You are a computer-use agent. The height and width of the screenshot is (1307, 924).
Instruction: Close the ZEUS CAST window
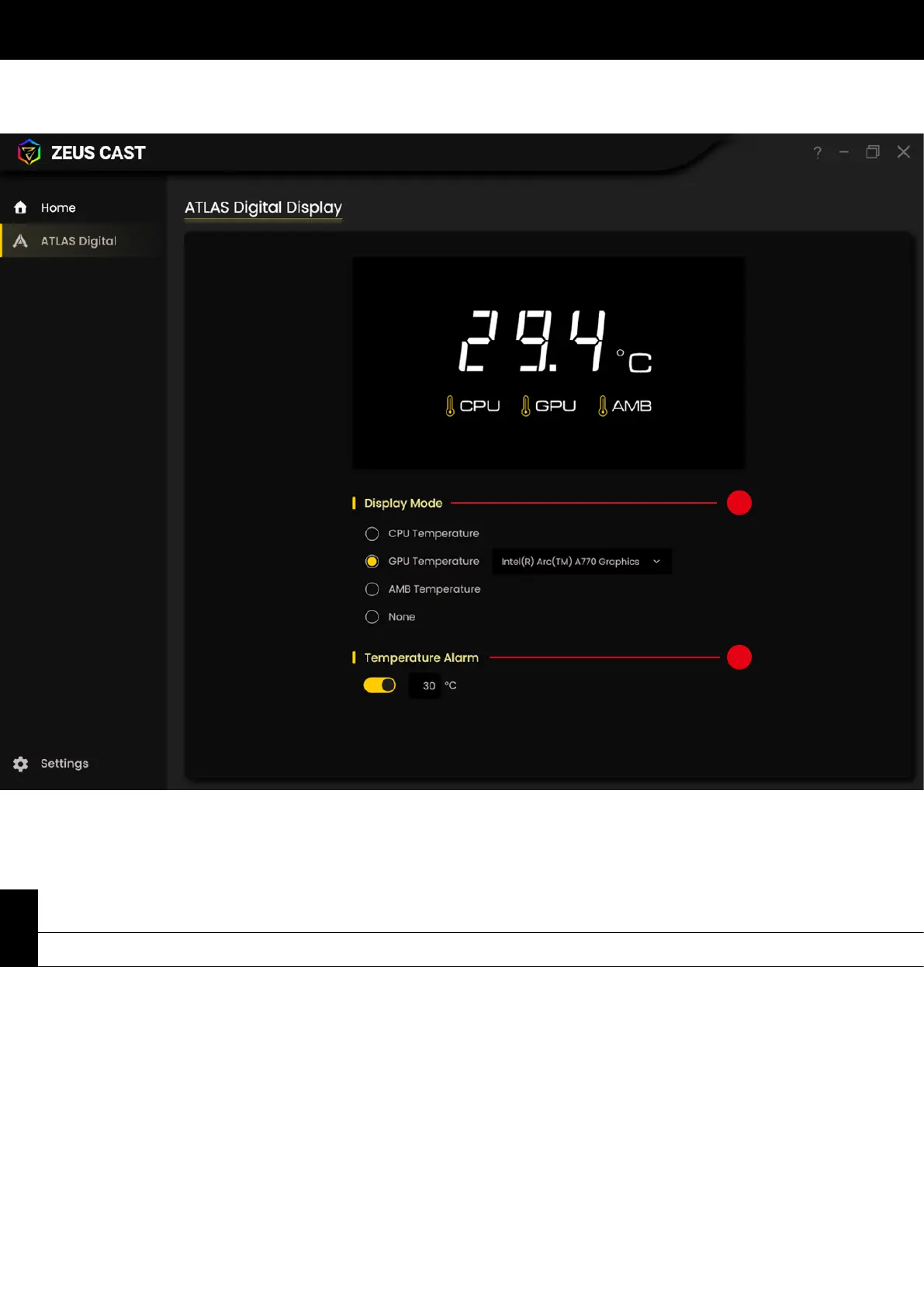(903, 152)
